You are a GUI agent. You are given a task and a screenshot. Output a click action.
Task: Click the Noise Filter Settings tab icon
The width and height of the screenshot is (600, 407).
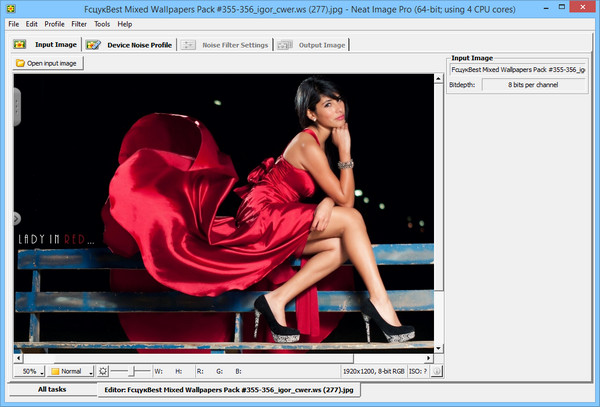click(x=189, y=45)
